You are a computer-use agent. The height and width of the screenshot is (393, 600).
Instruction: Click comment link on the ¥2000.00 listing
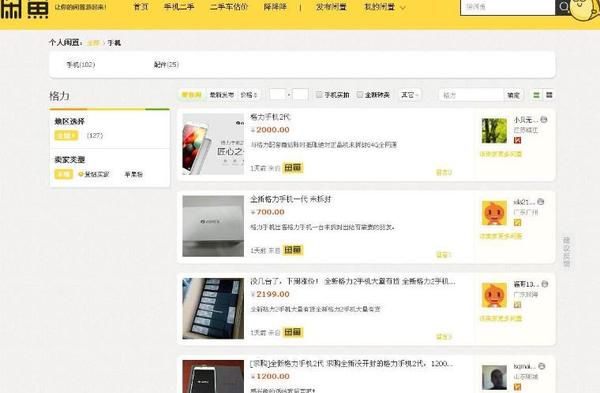444,173
